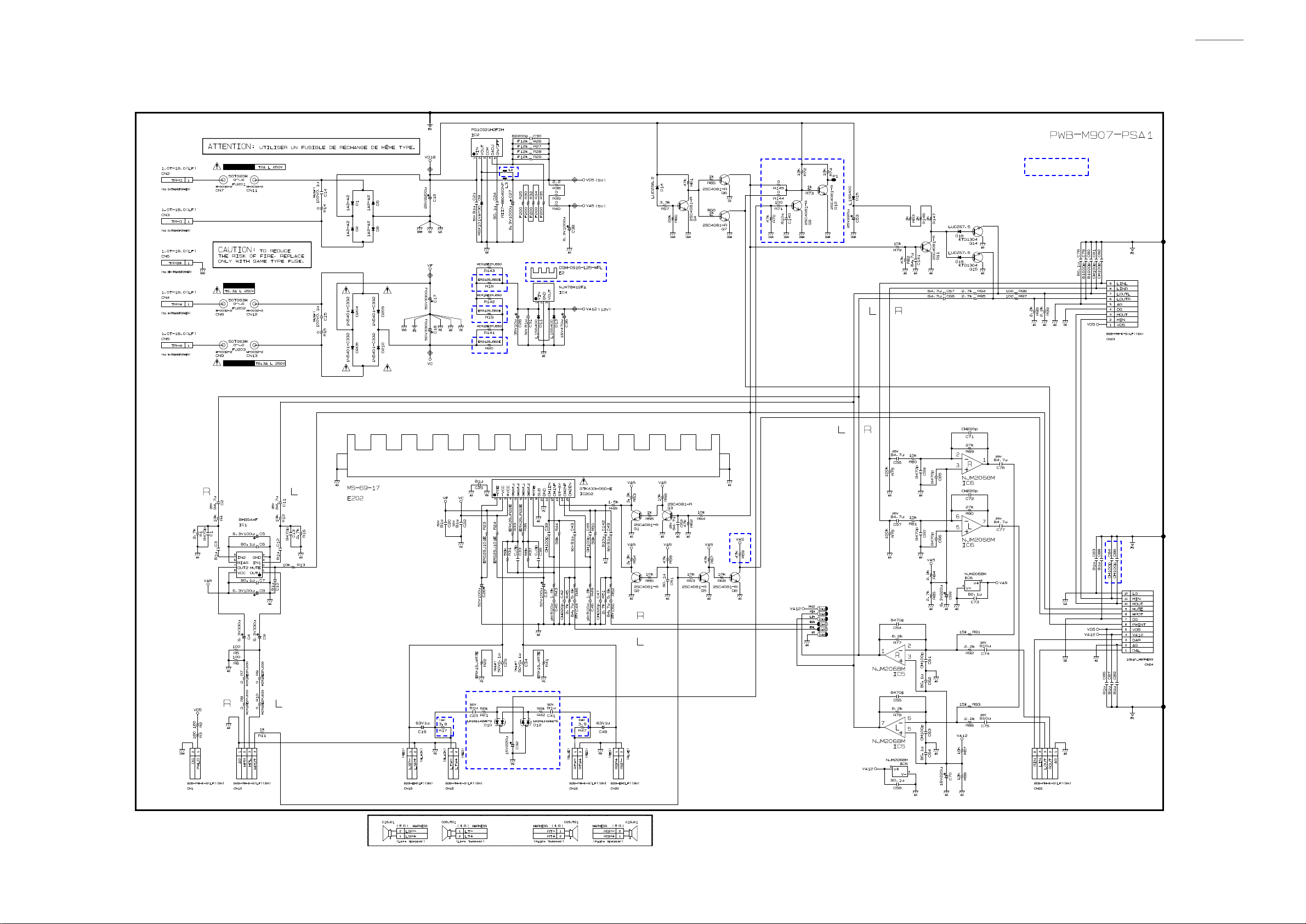This screenshot has width=1306, height=924.
Task: Click the empty dashed box below board title
Action: 1057,167
